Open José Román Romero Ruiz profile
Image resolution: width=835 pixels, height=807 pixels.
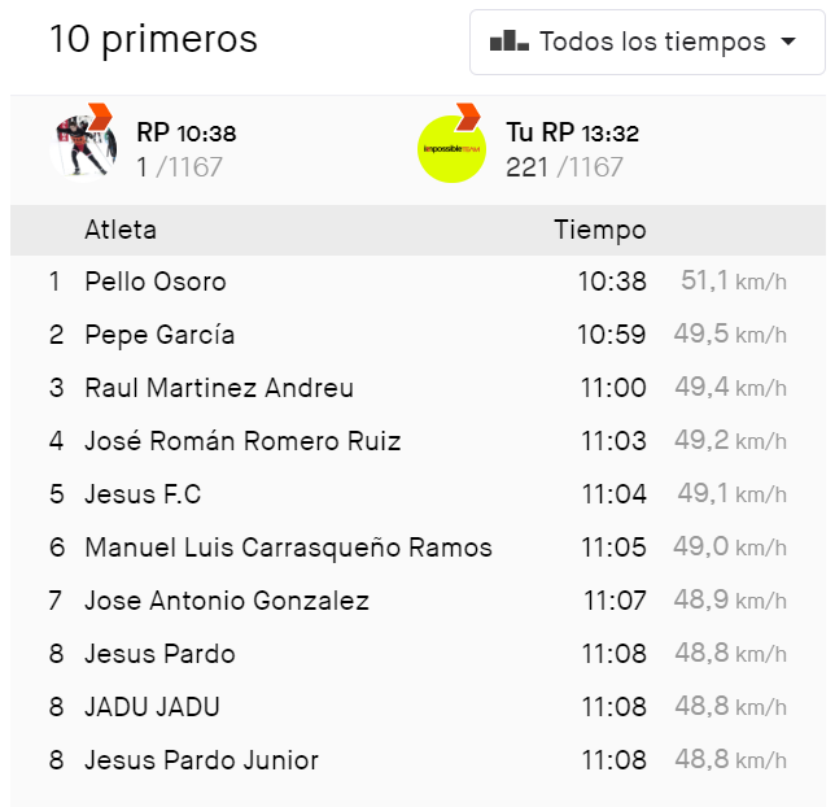coord(242,441)
